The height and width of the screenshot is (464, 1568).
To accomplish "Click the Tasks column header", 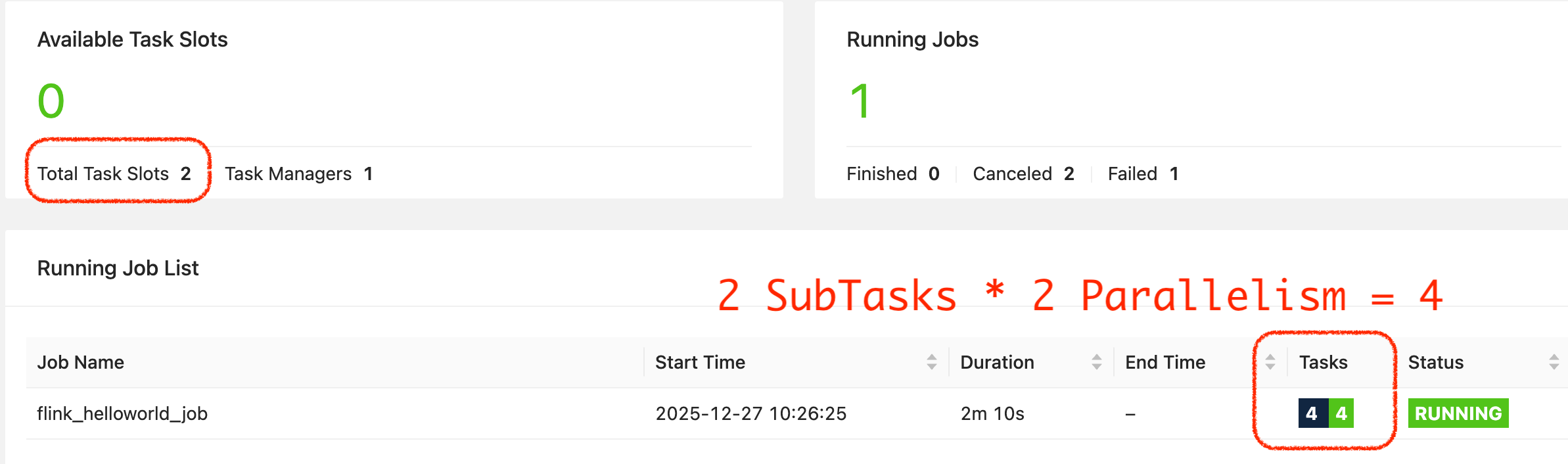I will click(1323, 362).
